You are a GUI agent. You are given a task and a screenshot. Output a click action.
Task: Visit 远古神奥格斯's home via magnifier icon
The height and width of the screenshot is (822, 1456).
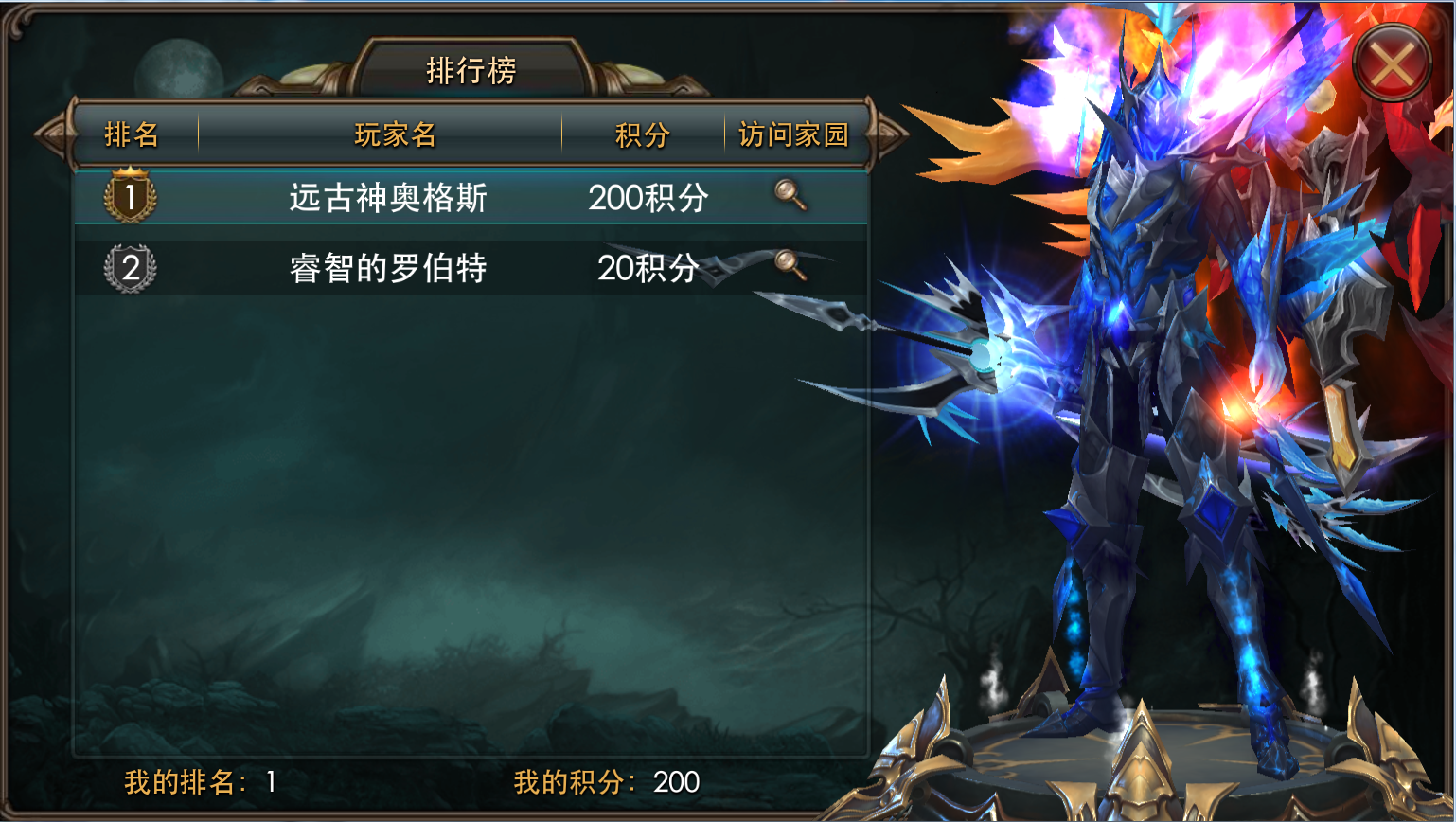790,194
